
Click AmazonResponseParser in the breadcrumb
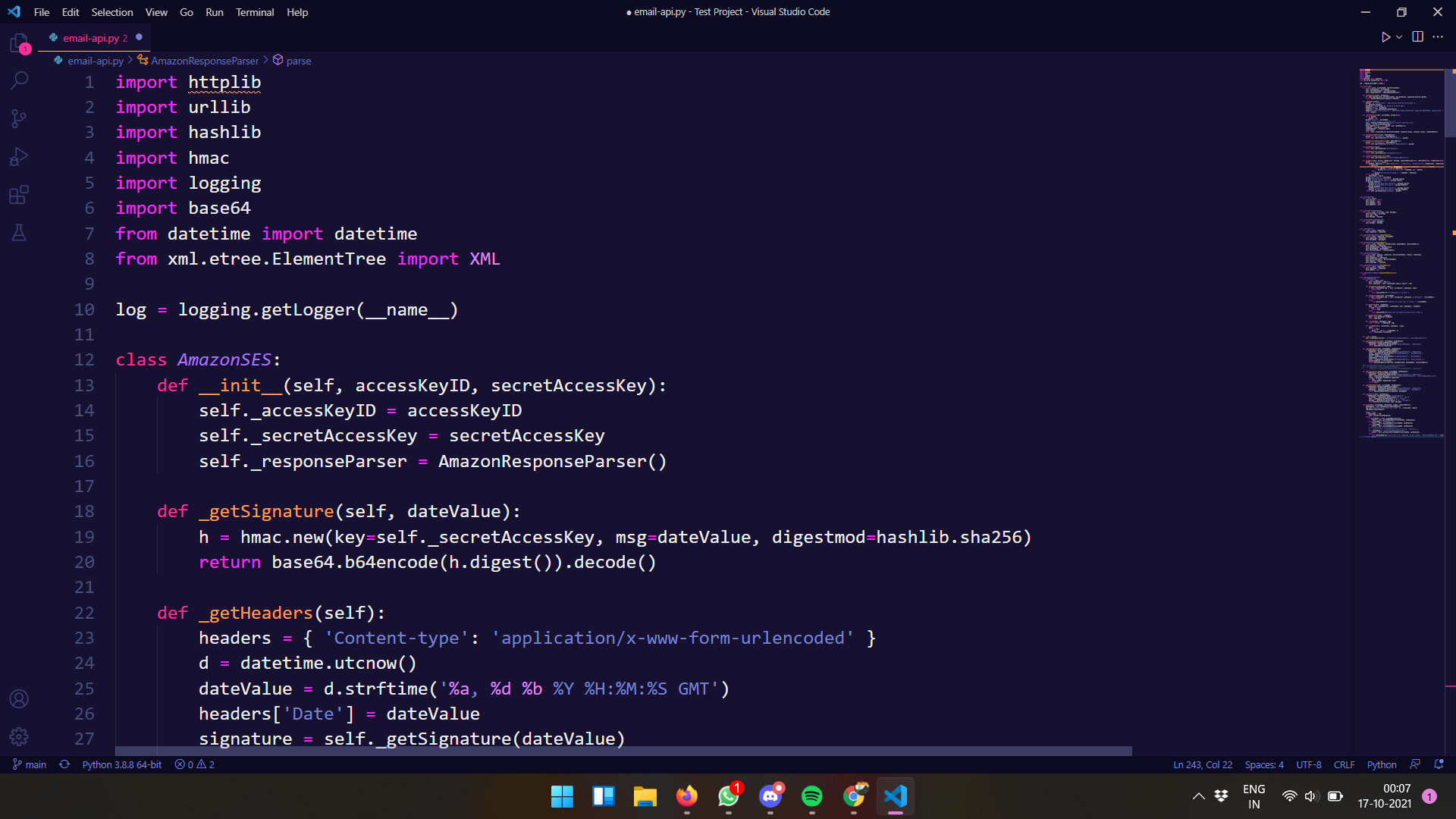204,61
